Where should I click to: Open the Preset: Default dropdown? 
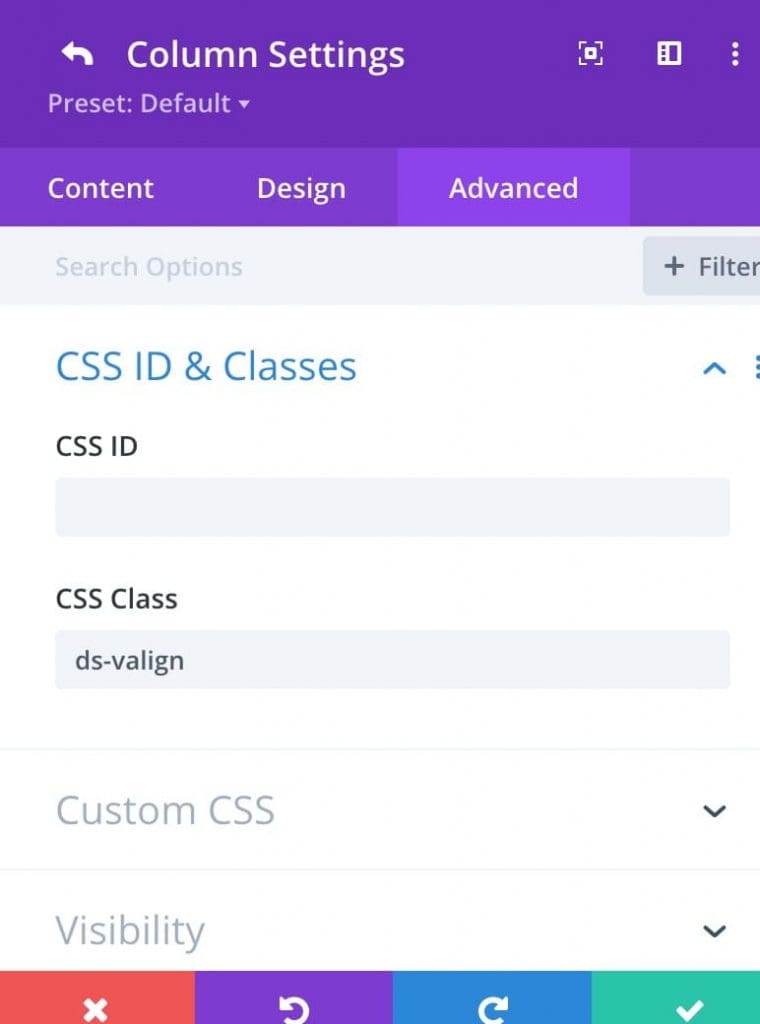[149, 103]
